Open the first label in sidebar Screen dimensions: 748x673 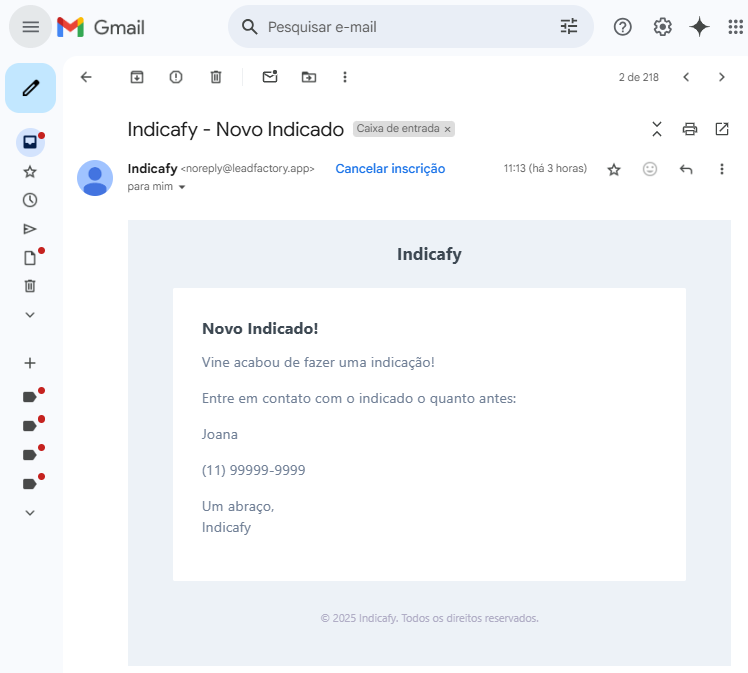click(x=30, y=397)
